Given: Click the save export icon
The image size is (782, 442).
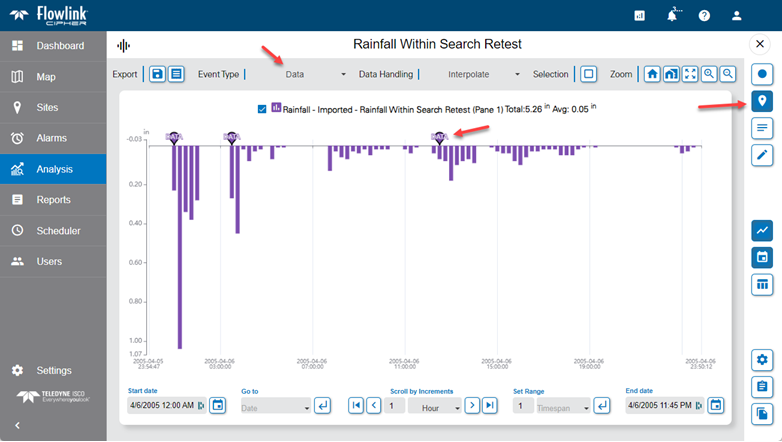Looking at the screenshot, I should (158, 74).
